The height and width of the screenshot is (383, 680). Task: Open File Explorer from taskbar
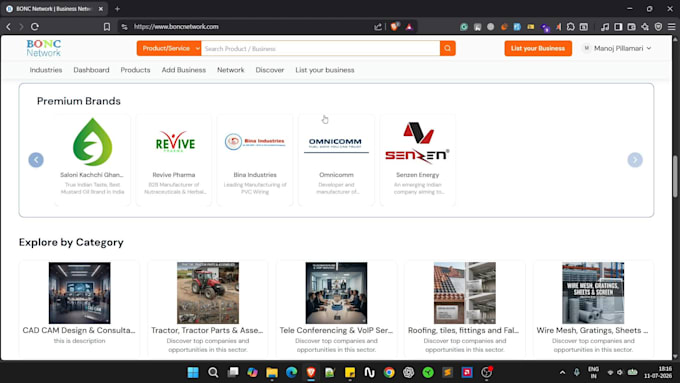click(x=272, y=372)
